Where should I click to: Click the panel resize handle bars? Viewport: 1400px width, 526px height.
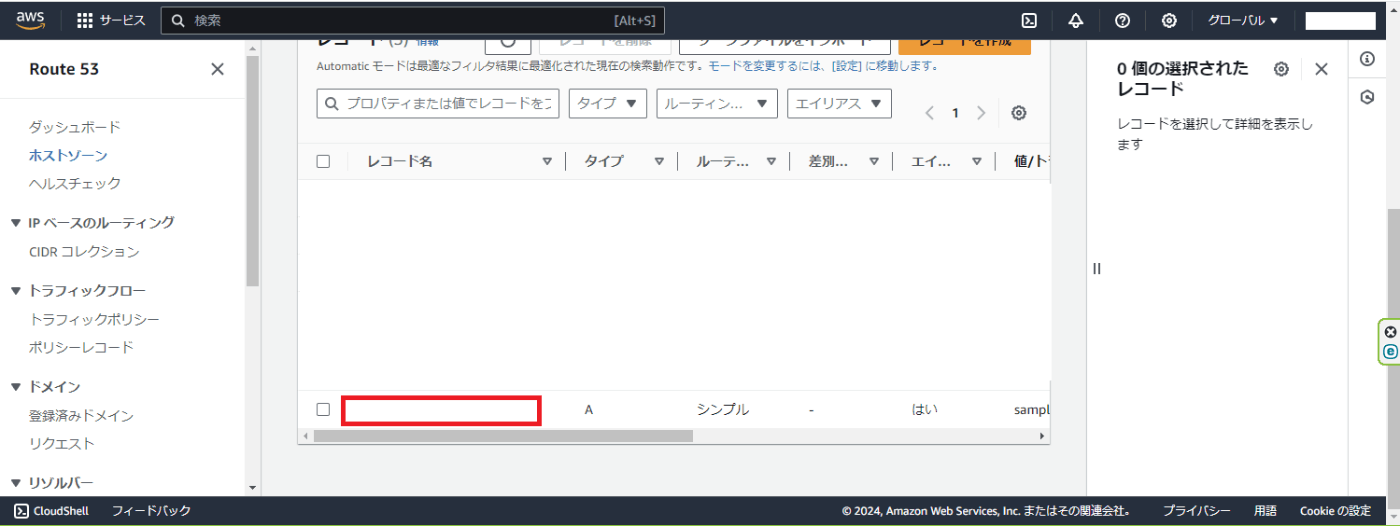[x=1097, y=268]
